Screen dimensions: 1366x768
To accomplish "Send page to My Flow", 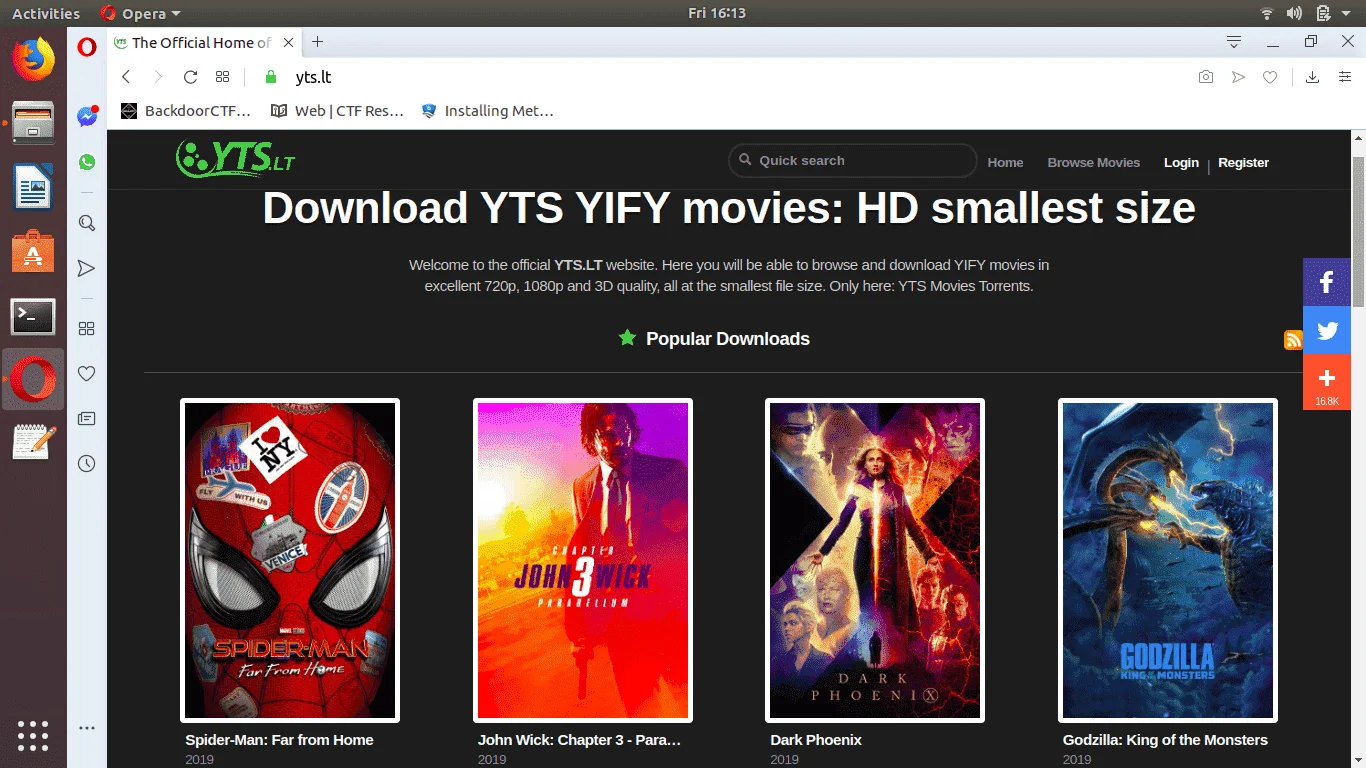I will tap(1238, 77).
